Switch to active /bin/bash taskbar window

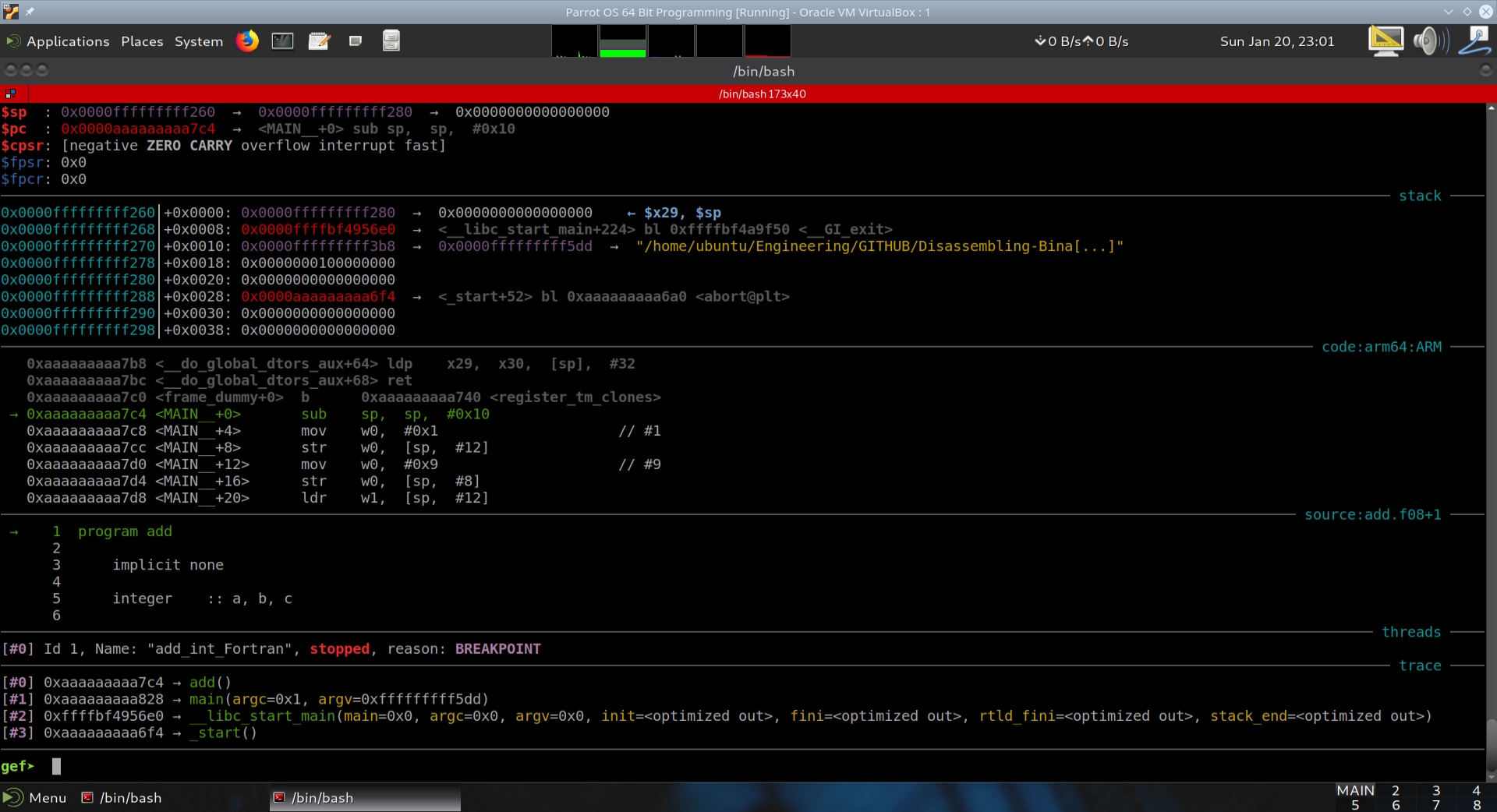coord(365,797)
